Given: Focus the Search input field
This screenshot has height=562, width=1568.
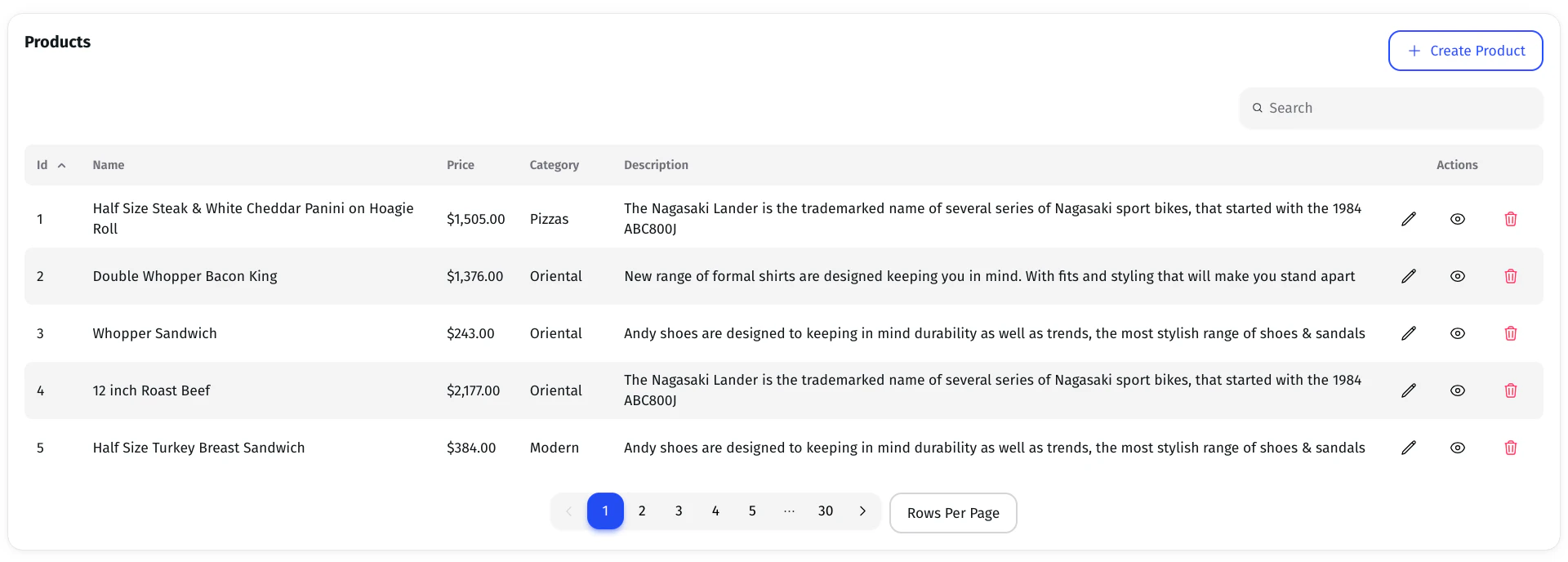Looking at the screenshot, I should click(1392, 108).
